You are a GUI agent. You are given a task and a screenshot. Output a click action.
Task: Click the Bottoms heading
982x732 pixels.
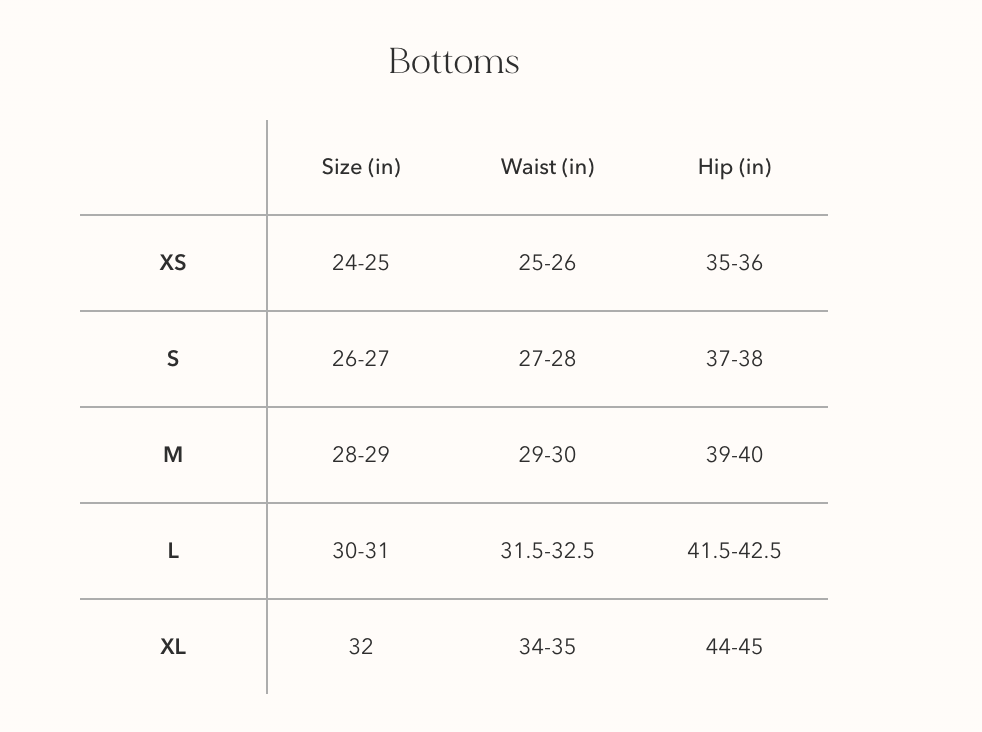click(454, 62)
